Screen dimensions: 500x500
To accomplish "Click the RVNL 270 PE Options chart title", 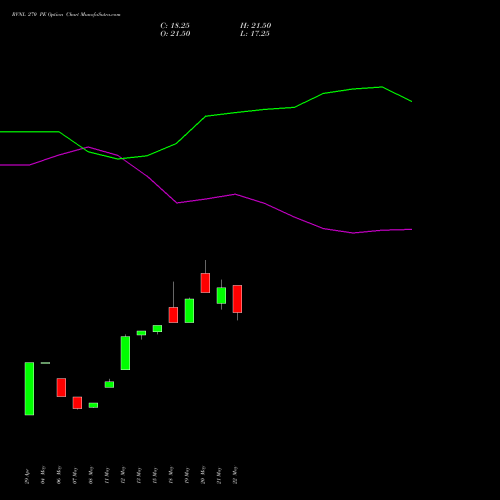I will pyautogui.click(x=66, y=15).
